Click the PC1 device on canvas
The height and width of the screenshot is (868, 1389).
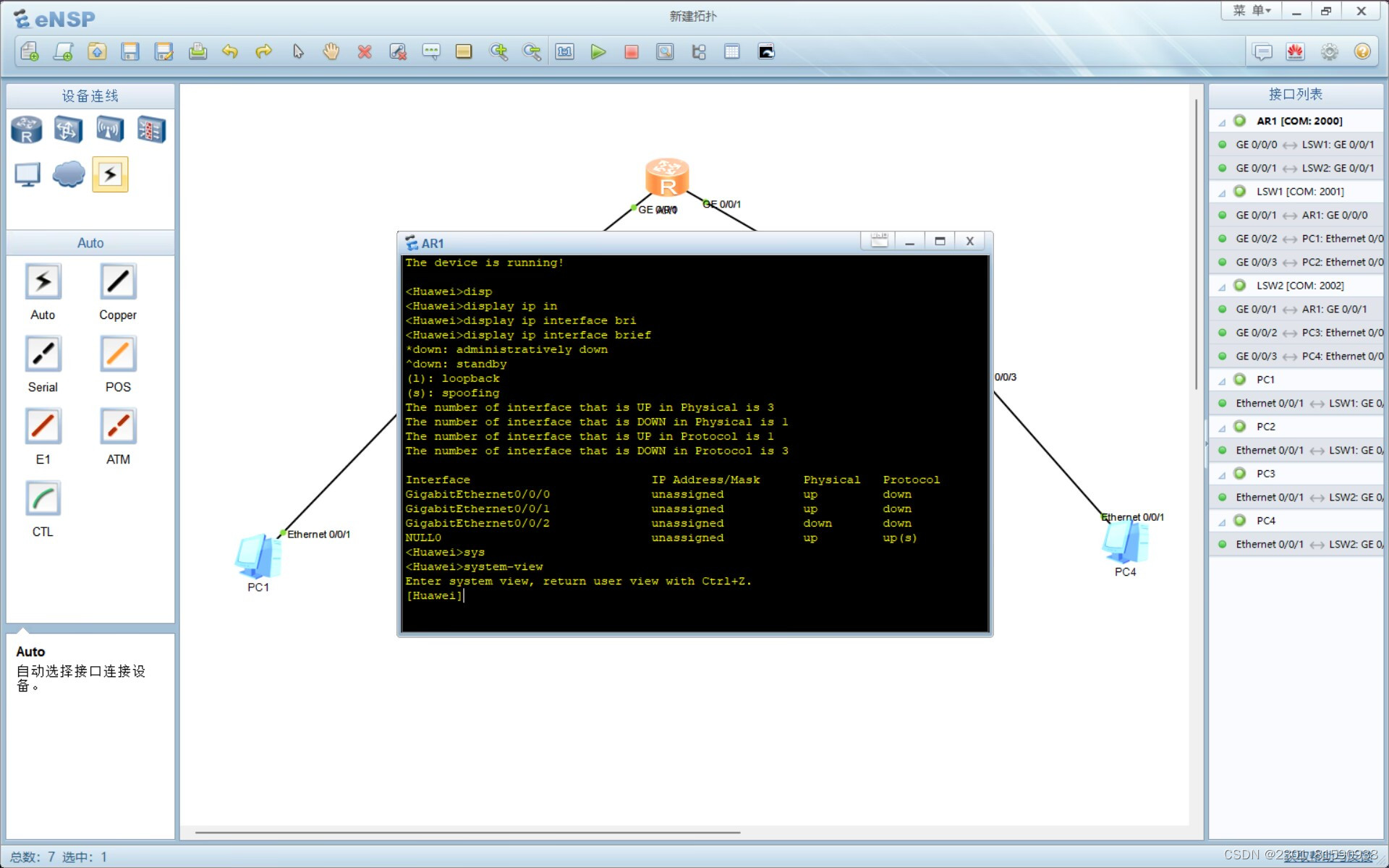258,556
